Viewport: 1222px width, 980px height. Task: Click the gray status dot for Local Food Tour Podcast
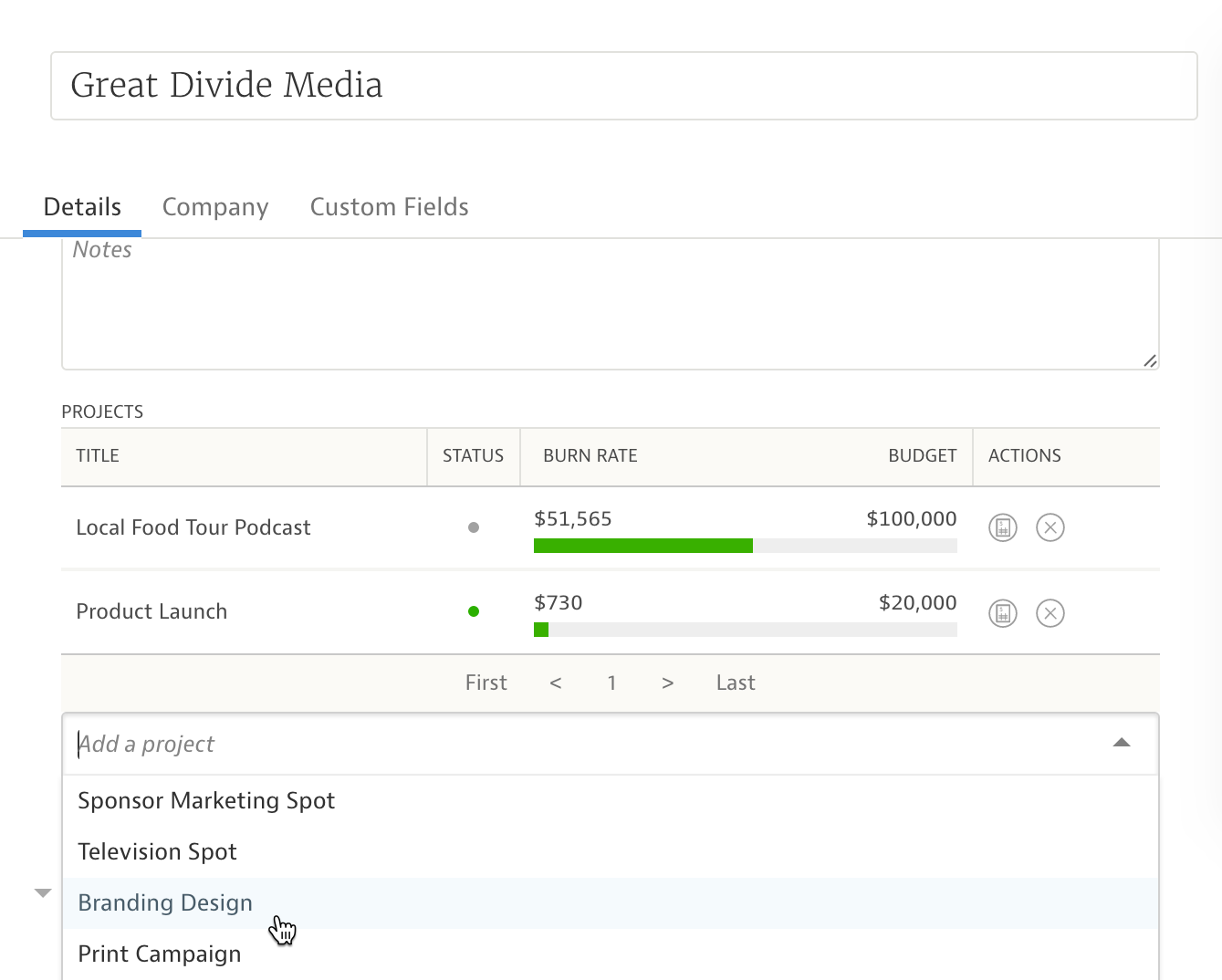click(x=473, y=527)
